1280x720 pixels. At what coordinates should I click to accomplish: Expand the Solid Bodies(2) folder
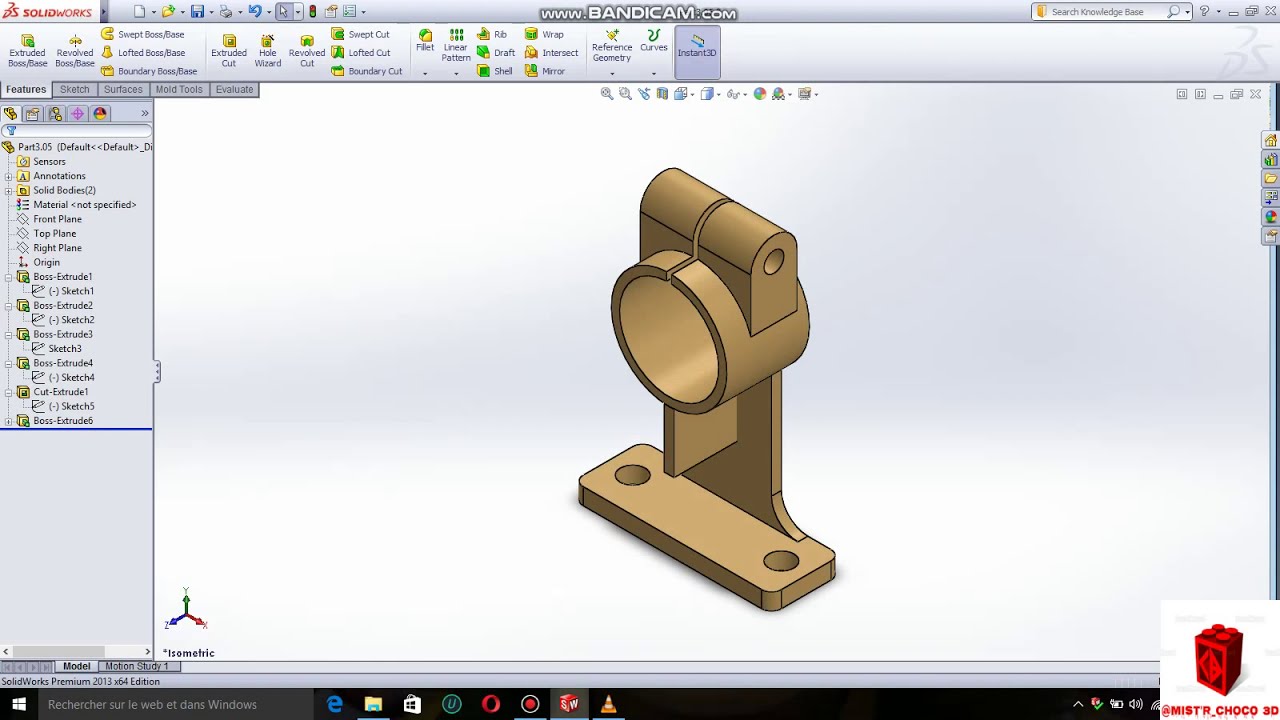tap(9, 190)
